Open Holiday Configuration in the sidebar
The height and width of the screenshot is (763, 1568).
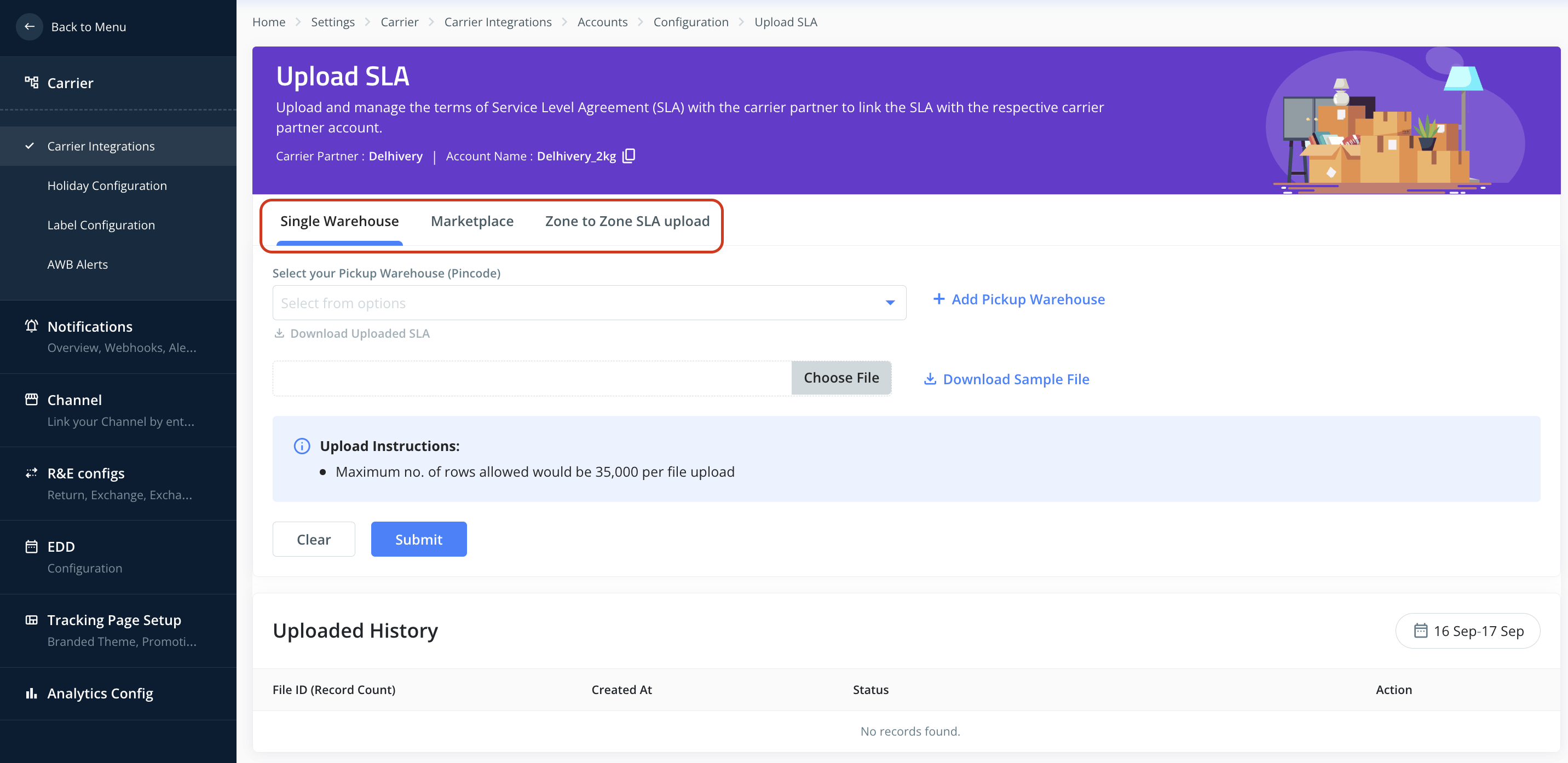tap(107, 186)
